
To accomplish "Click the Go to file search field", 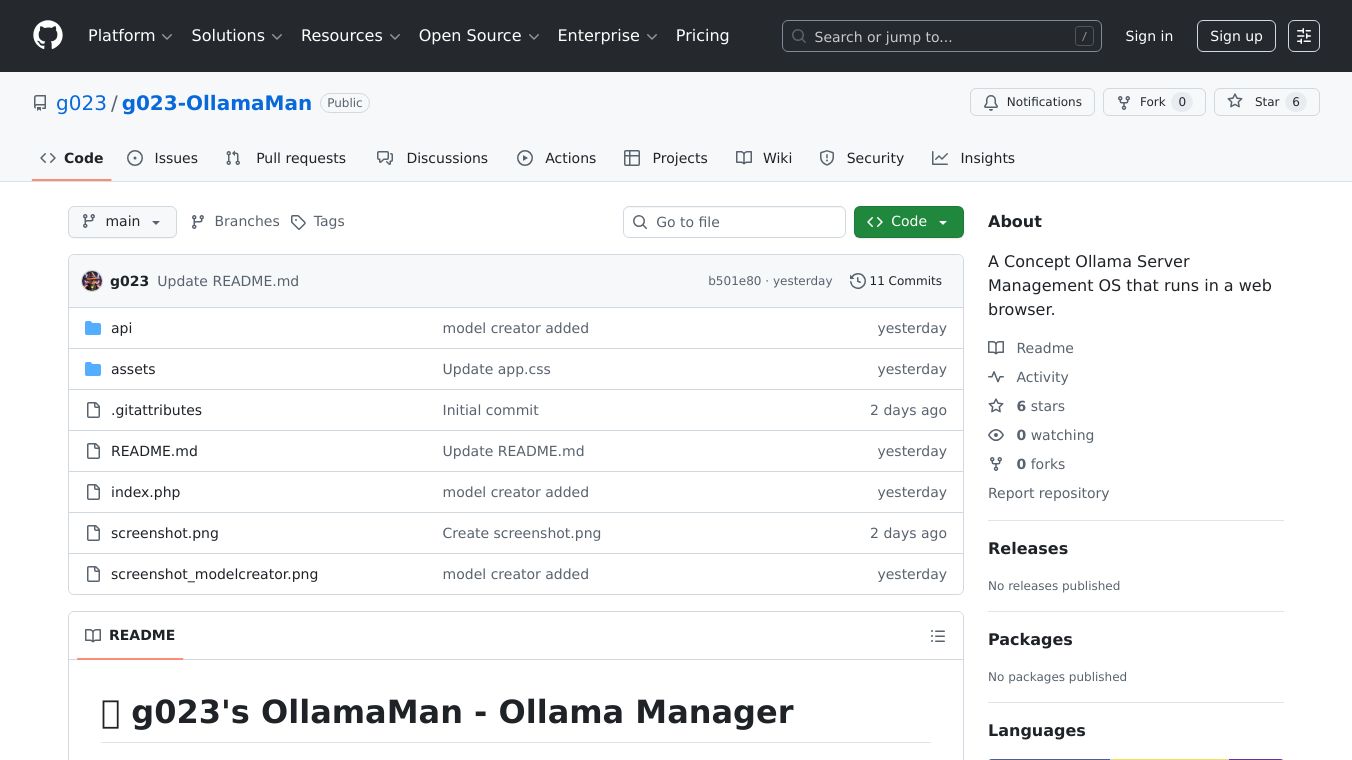I will click(x=734, y=221).
